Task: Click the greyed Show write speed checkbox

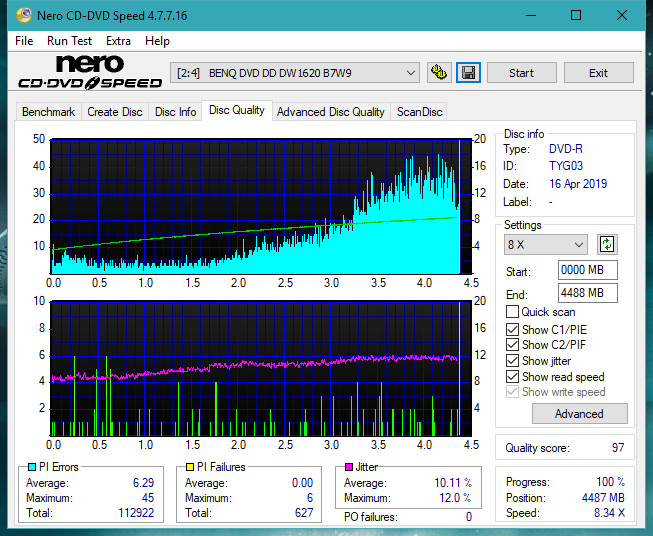Action: pyautogui.click(x=512, y=392)
